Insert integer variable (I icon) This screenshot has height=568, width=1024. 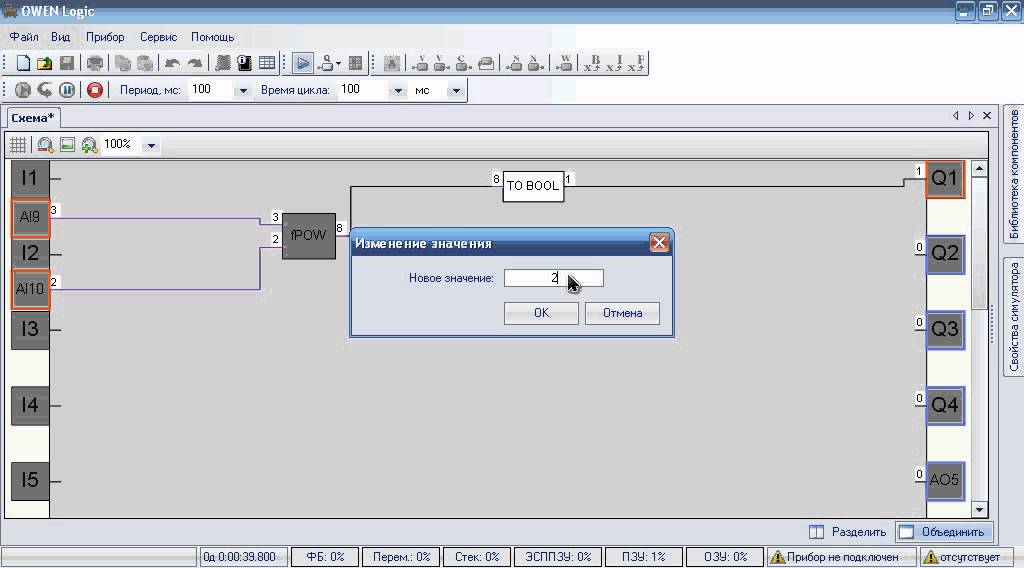pos(615,63)
